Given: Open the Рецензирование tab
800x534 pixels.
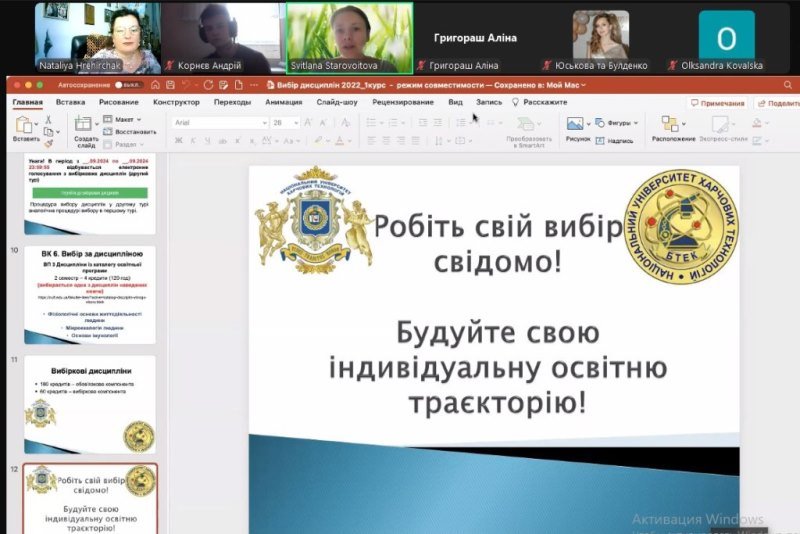Looking at the screenshot, I should (403, 102).
